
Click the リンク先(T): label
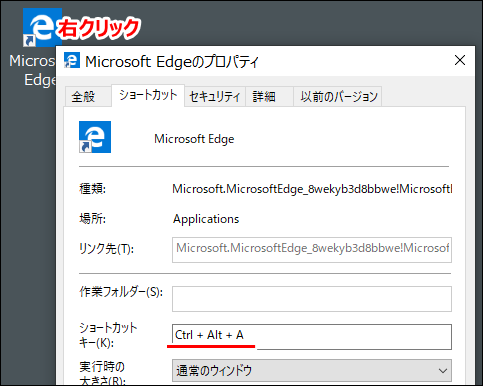[x=106, y=249]
